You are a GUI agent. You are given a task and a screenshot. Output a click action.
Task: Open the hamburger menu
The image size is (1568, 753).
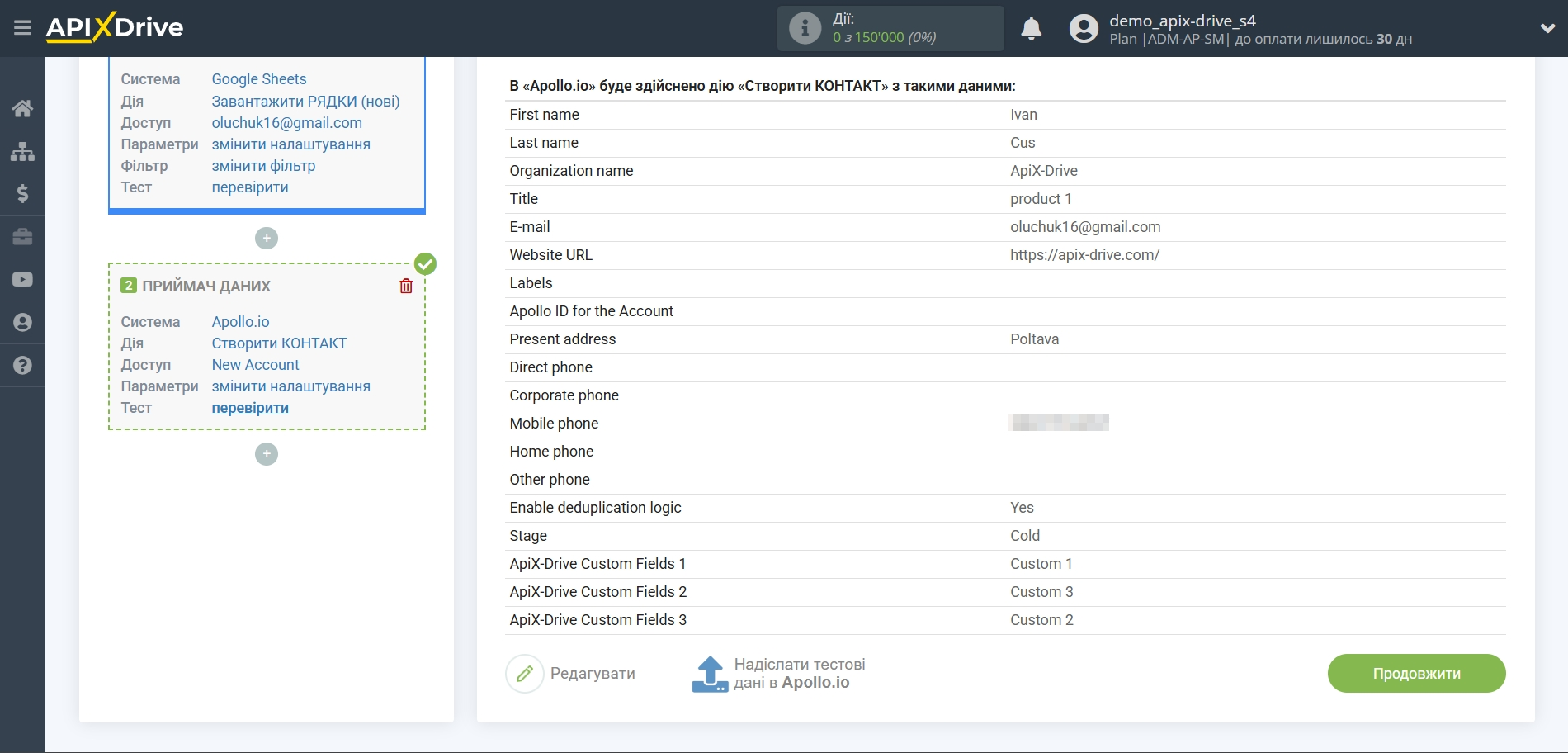click(x=22, y=28)
